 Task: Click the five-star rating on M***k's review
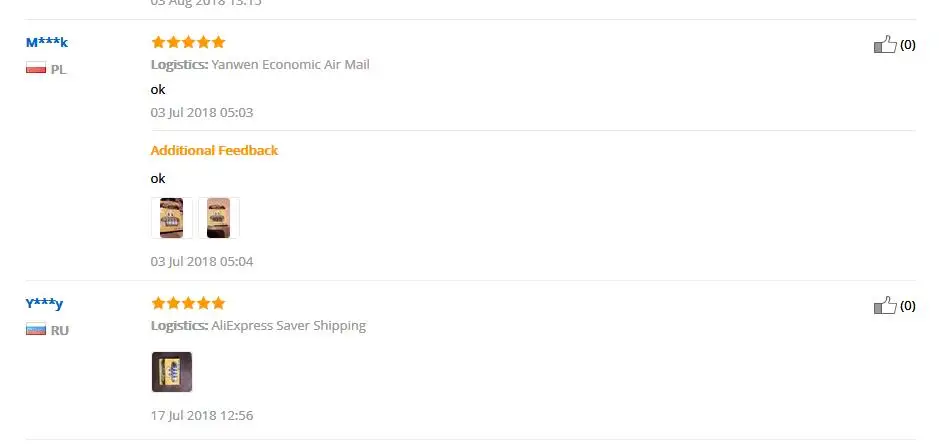pos(188,42)
